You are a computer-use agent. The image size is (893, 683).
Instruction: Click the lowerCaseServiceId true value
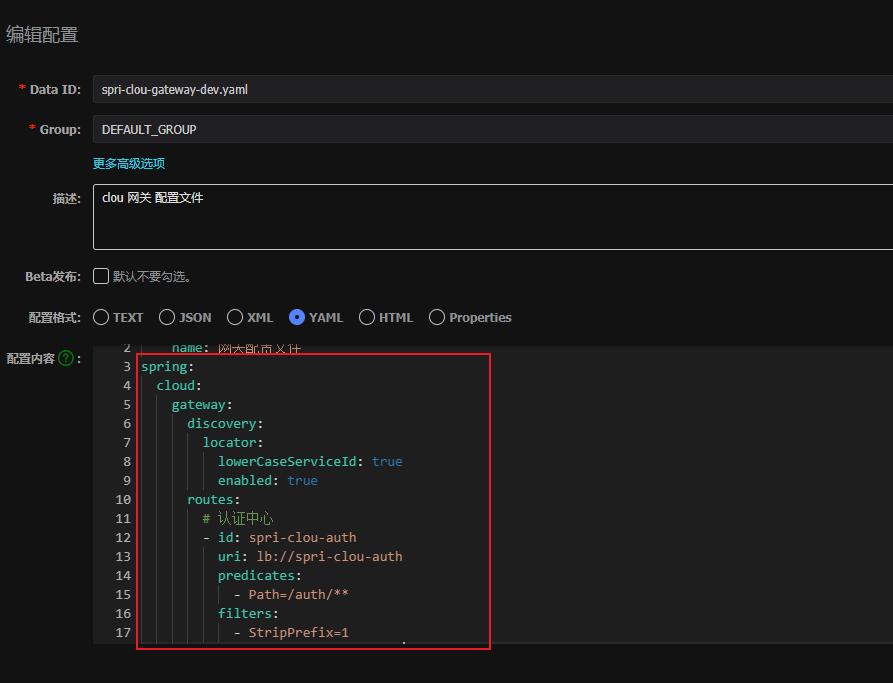tap(387, 461)
